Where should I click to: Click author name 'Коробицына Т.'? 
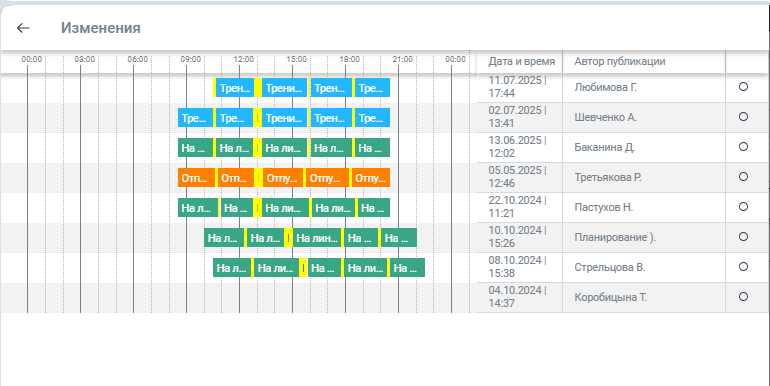tap(610, 297)
